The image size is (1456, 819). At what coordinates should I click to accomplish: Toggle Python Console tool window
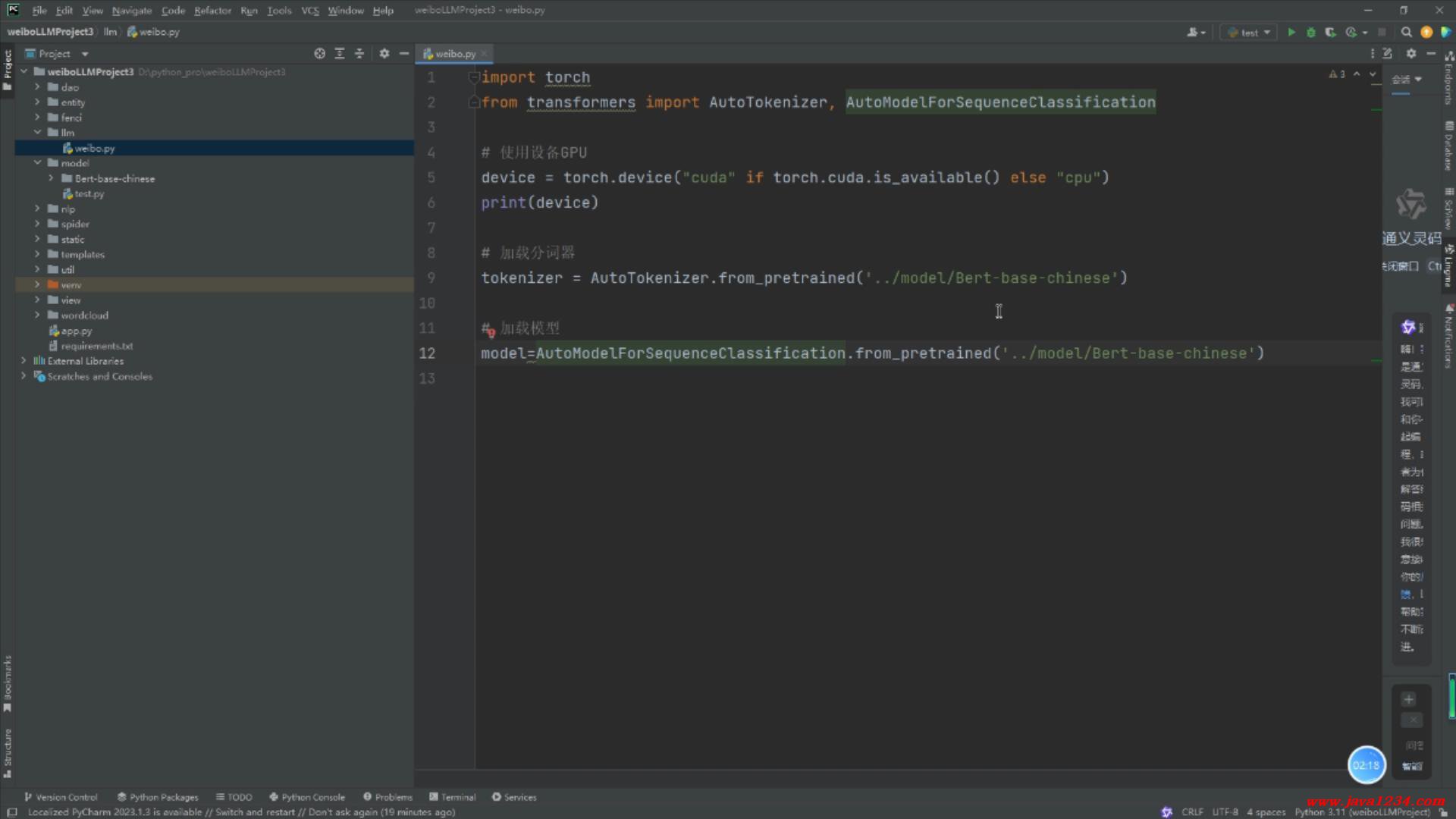click(307, 797)
